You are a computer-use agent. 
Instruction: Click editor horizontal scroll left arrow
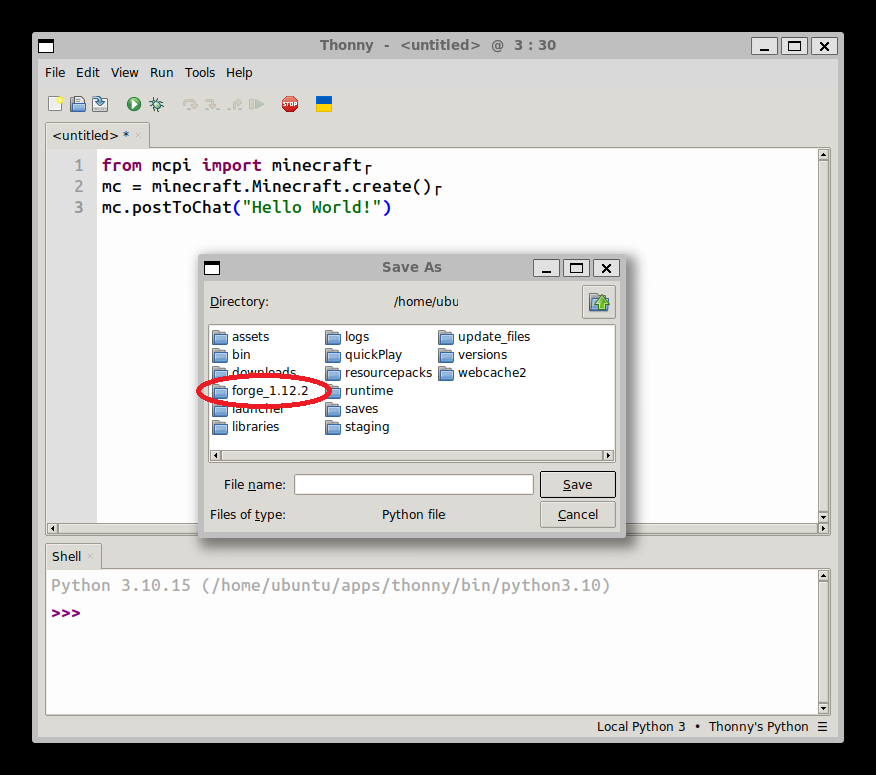coord(53,528)
